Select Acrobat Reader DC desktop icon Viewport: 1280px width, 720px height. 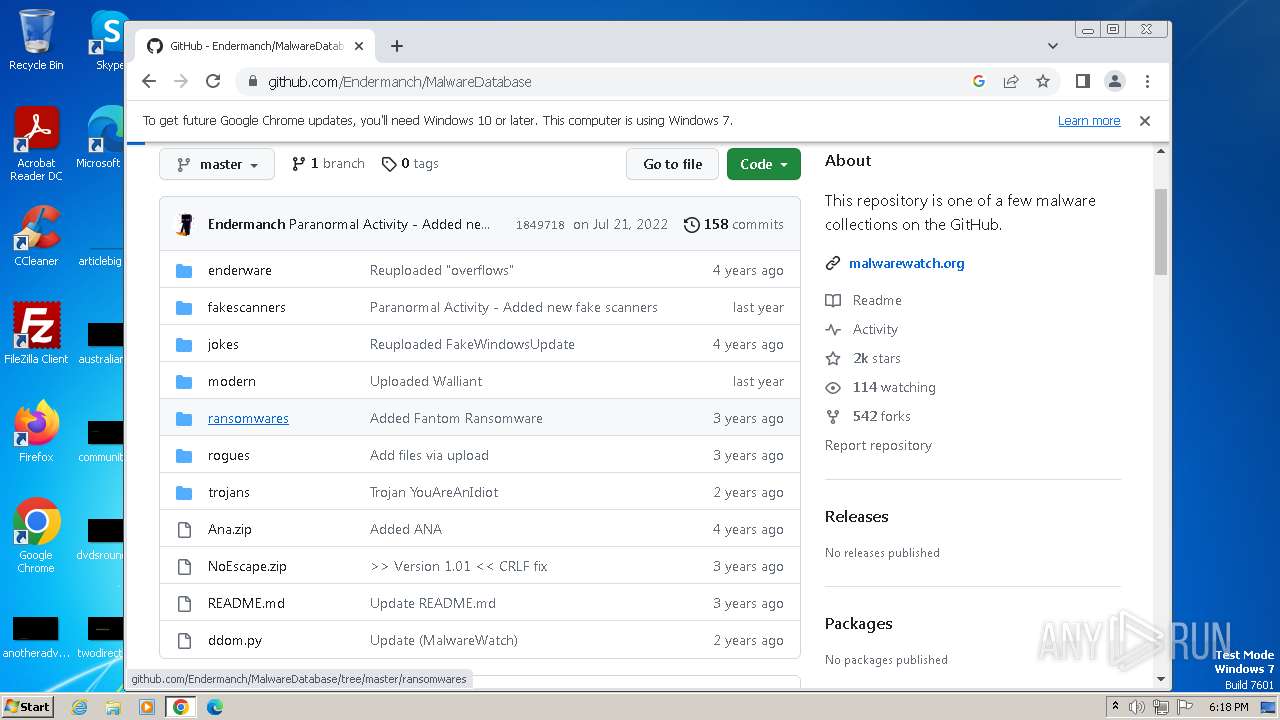click(x=36, y=145)
